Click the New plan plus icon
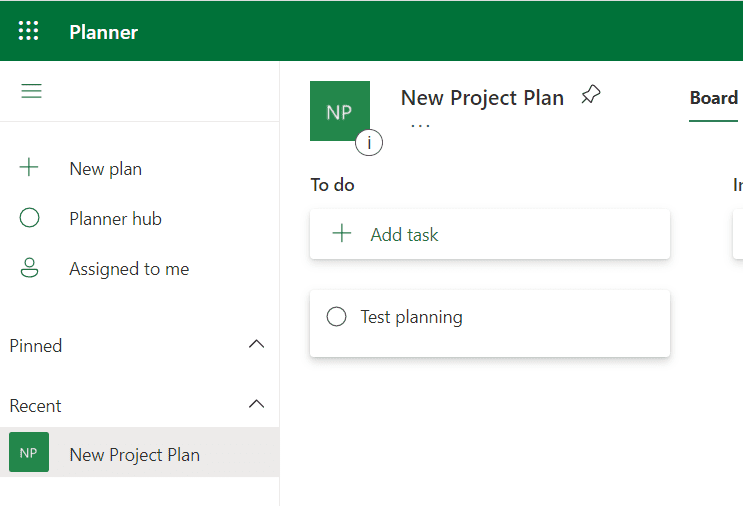 coord(29,168)
